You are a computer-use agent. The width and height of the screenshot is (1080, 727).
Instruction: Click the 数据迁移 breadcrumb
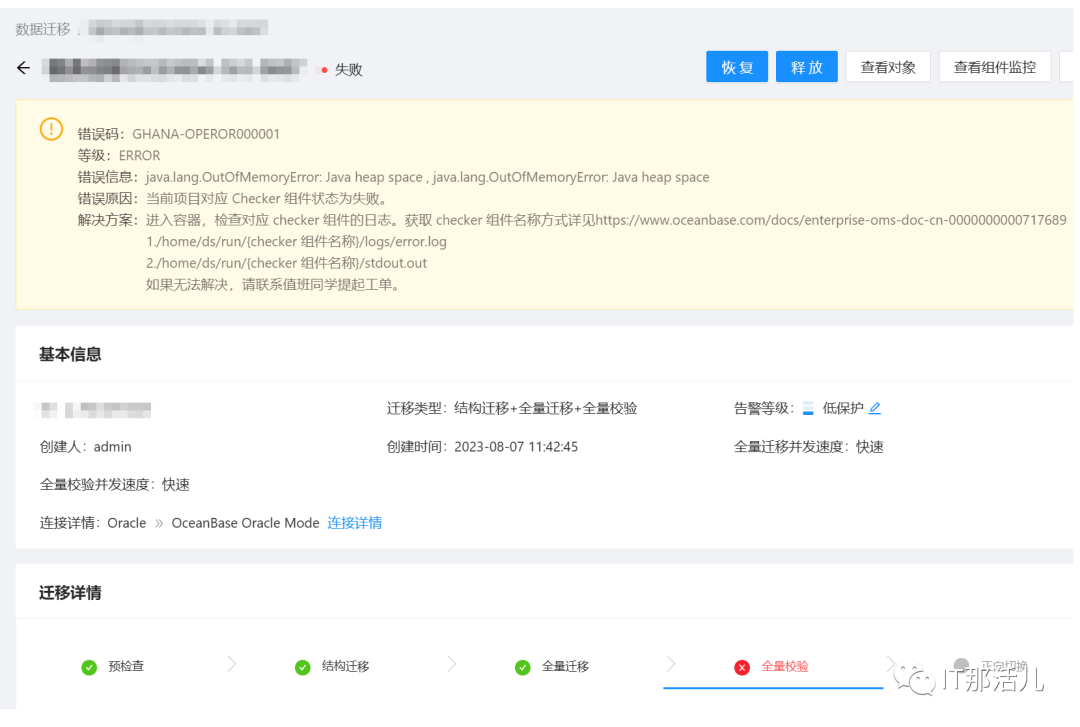point(43,29)
